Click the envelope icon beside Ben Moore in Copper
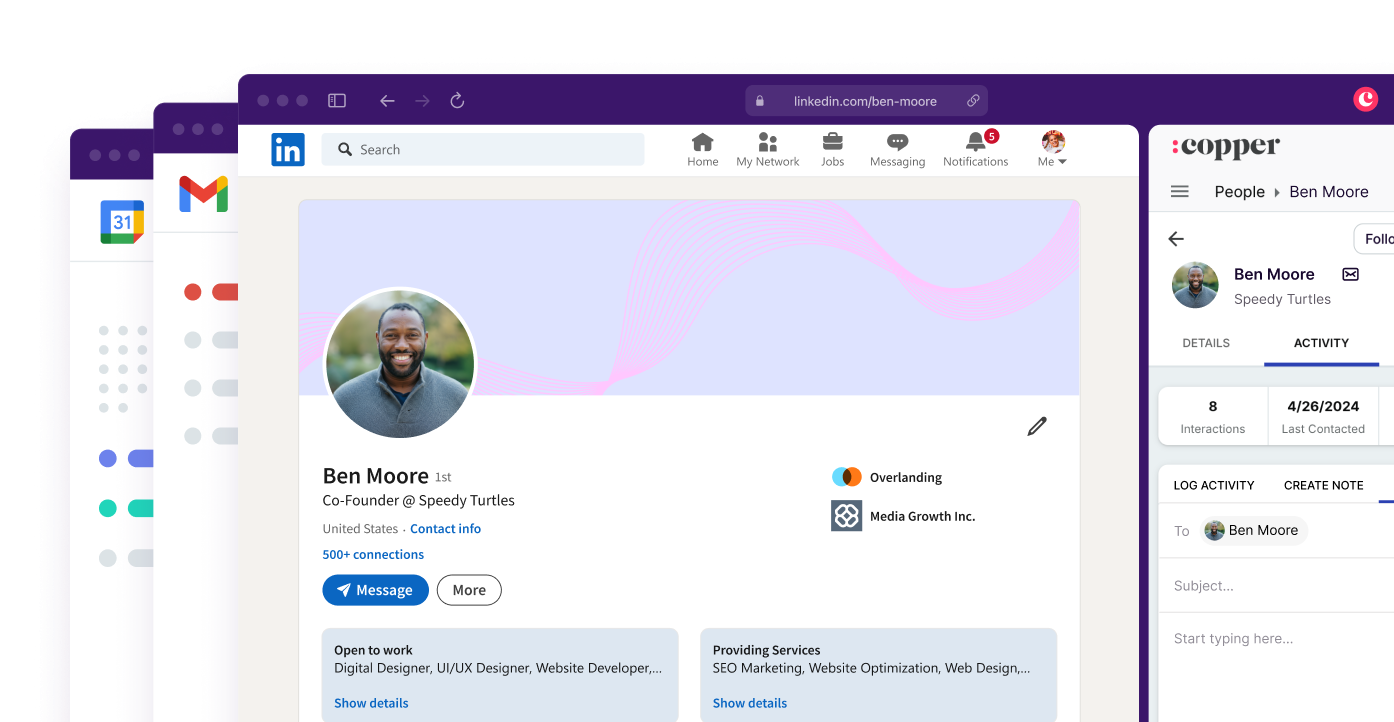Viewport: 1394px width, 722px height. coord(1350,274)
